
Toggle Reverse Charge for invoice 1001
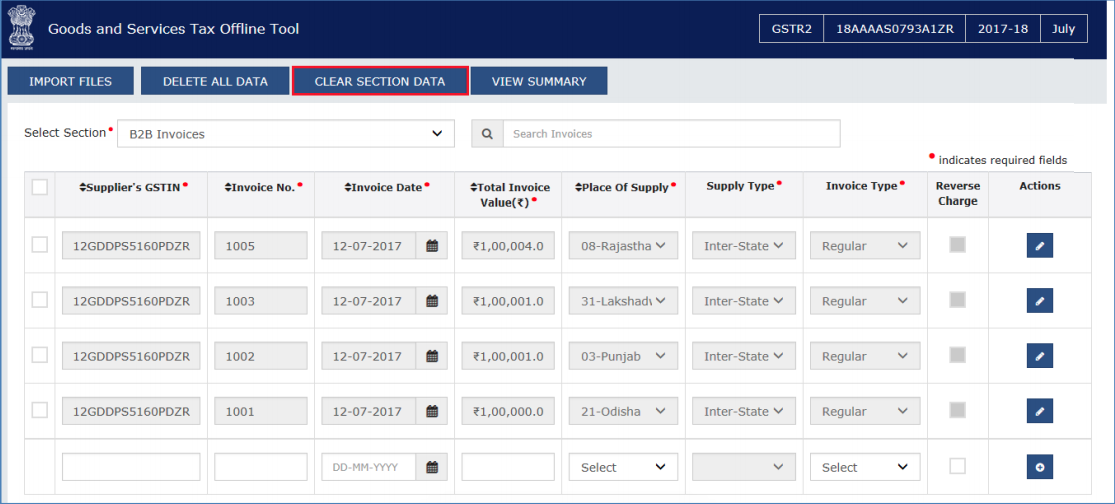tap(958, 410)
